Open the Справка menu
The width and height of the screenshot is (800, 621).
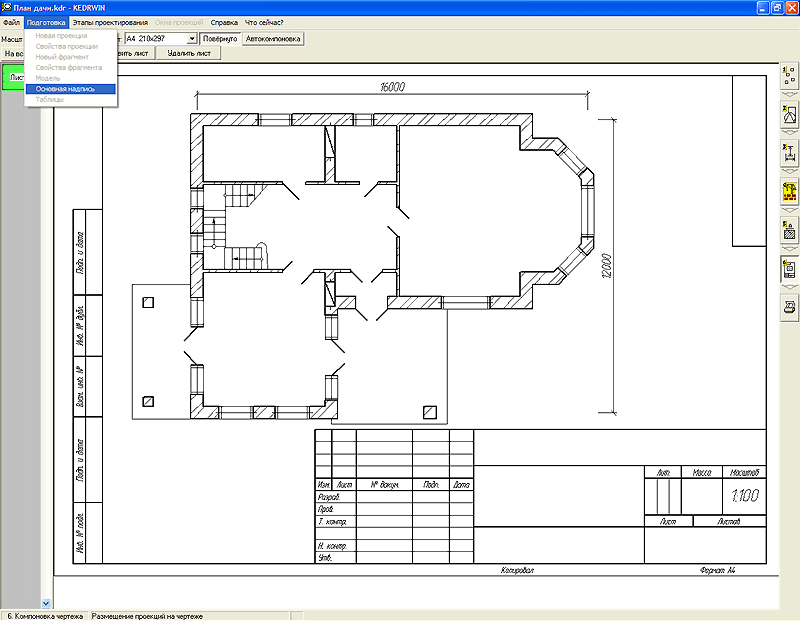tap(224, 22)
